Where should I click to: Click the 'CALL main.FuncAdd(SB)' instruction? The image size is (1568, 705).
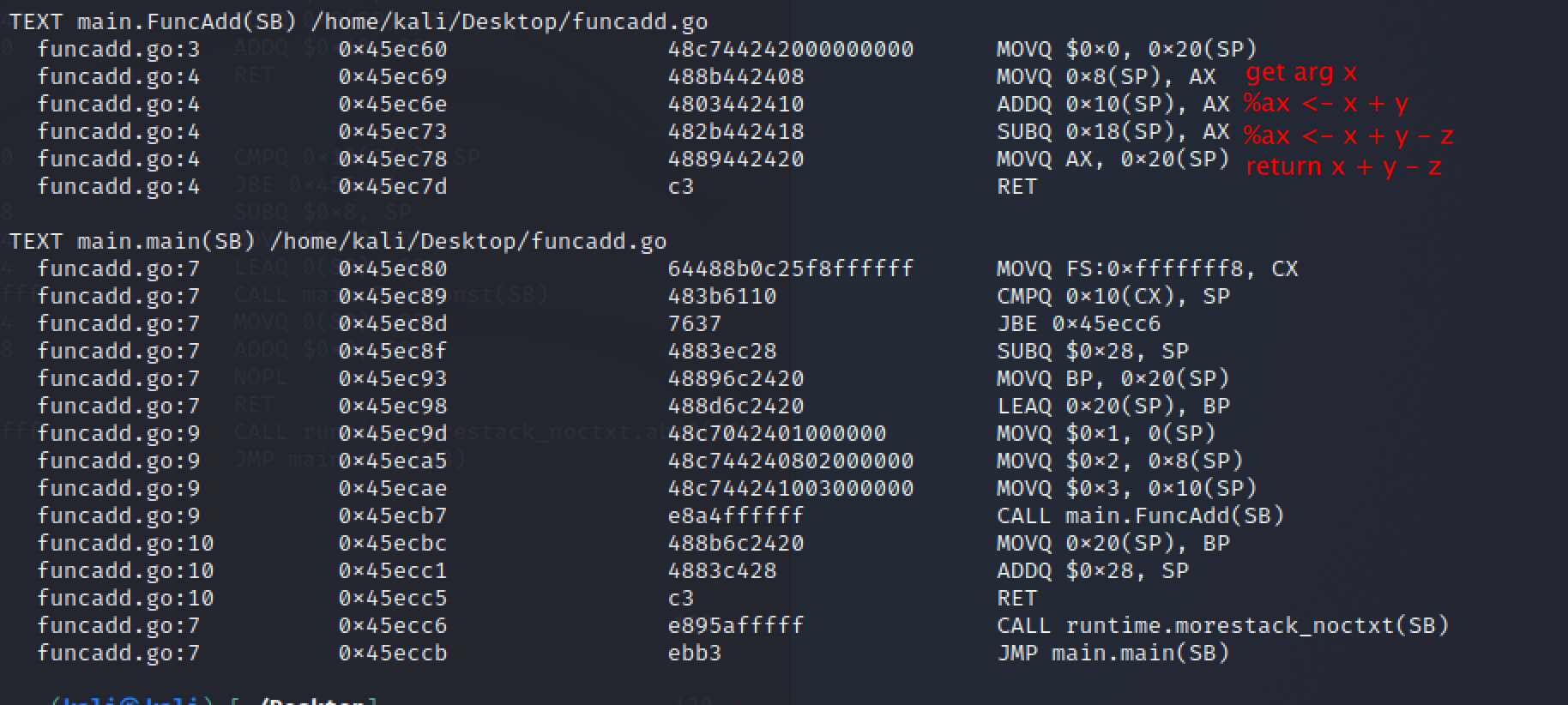[1139, 515]
